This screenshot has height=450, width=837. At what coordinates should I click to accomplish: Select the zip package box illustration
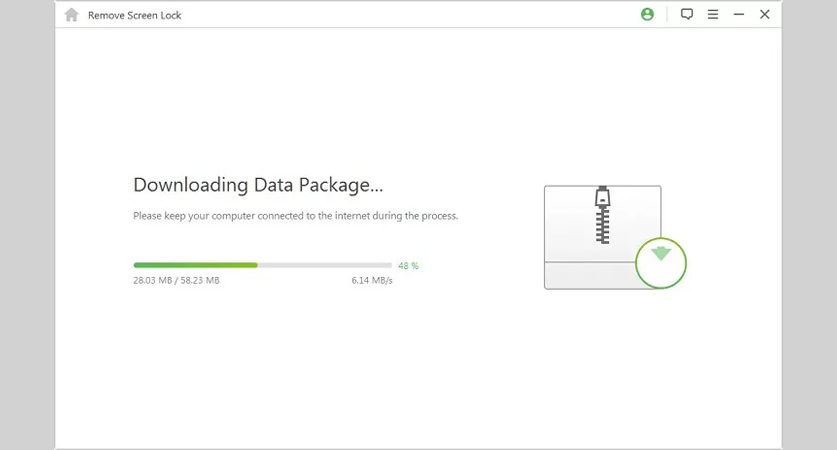tap(603, 237)
